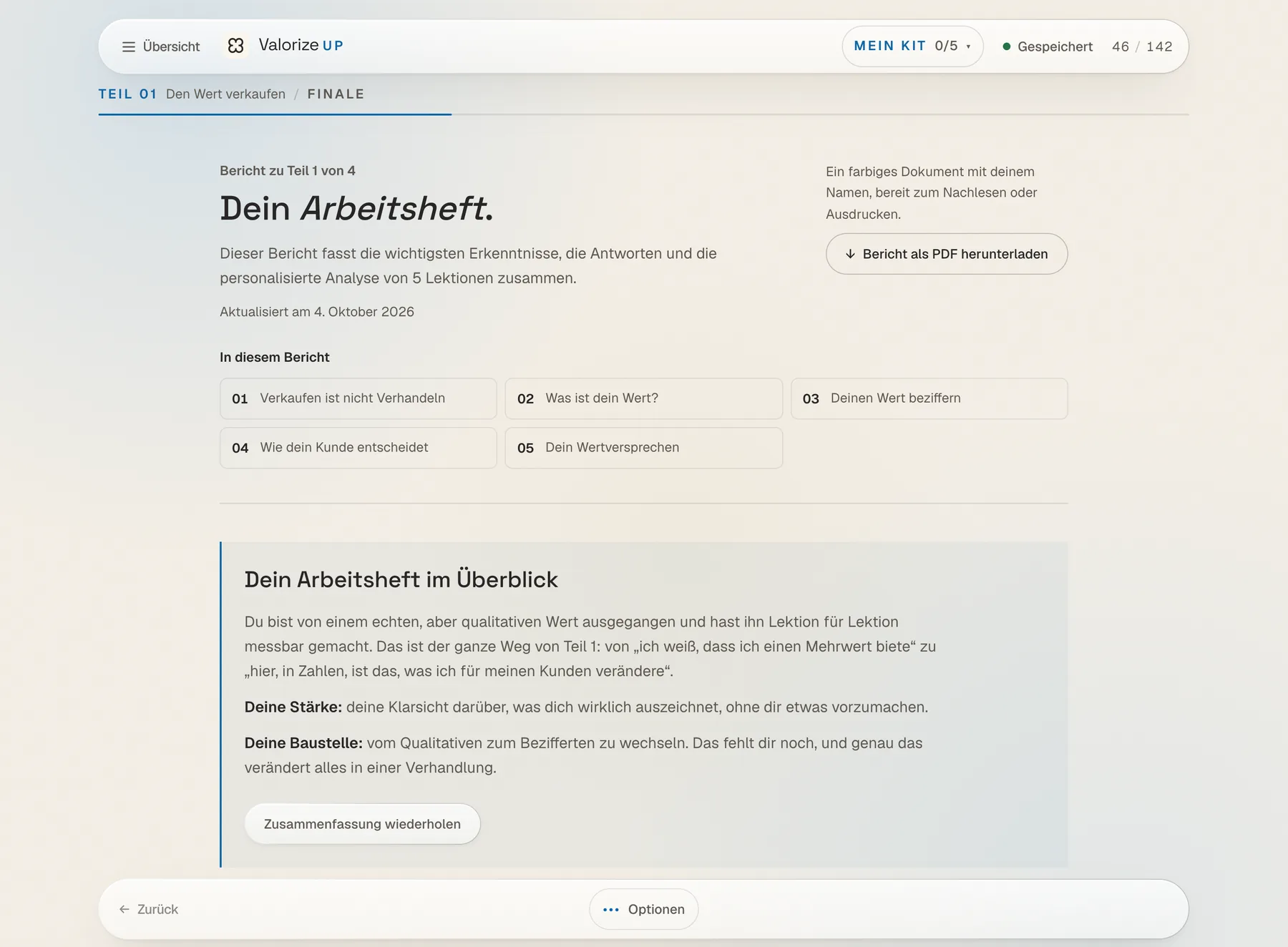Click the download arrow icon in PDF button

pos(850,254)
